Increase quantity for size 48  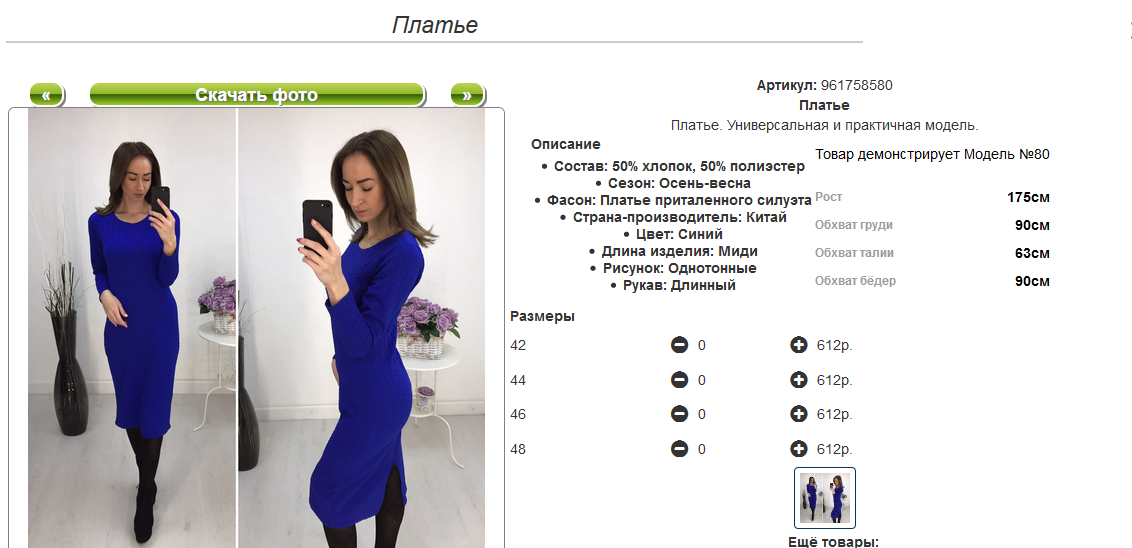click(798, 449)
